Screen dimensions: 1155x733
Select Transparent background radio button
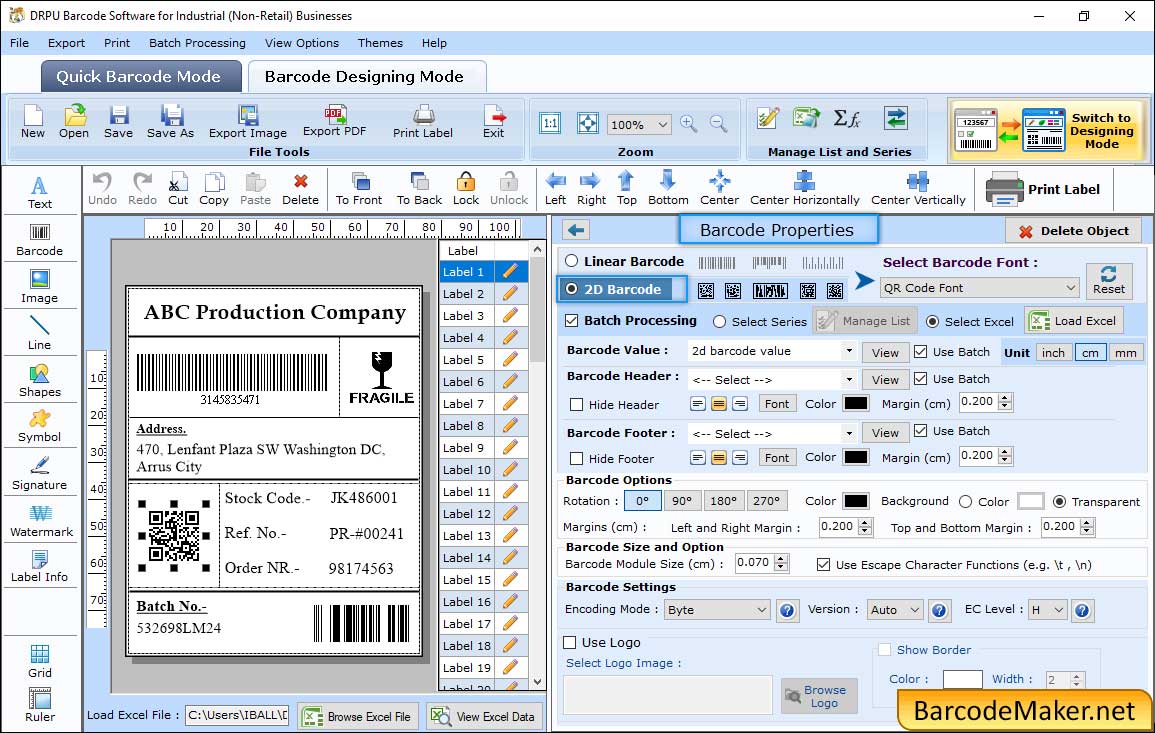click(1059, 502)
